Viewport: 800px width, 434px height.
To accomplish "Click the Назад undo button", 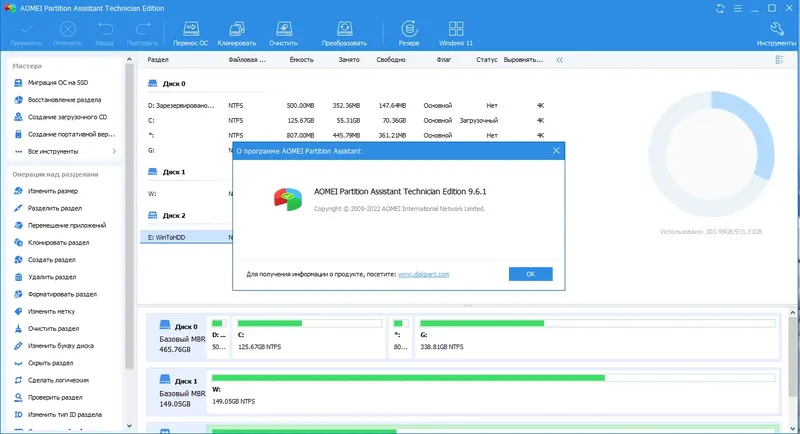I will [105, 34].
